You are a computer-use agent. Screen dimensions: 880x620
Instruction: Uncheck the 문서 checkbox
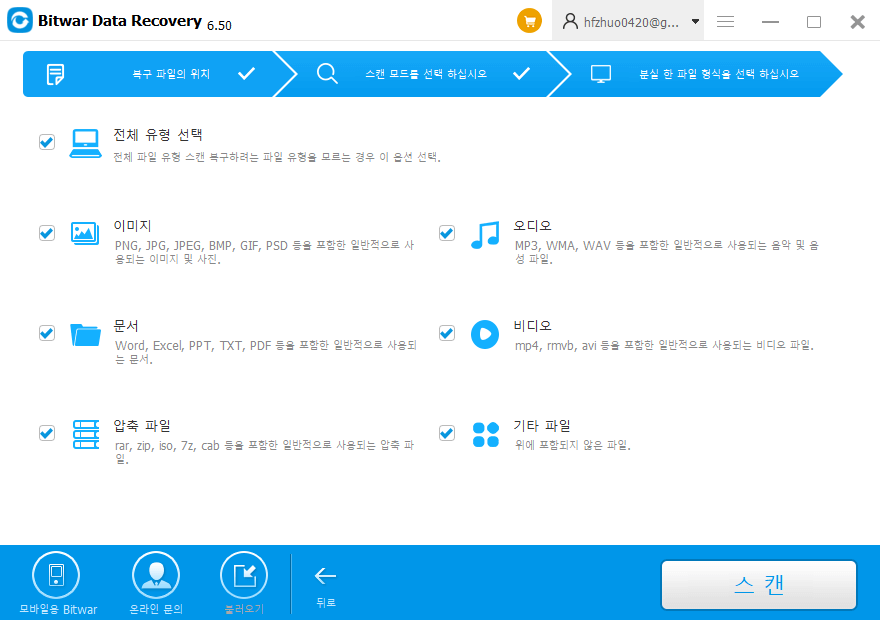coord(47,333)
